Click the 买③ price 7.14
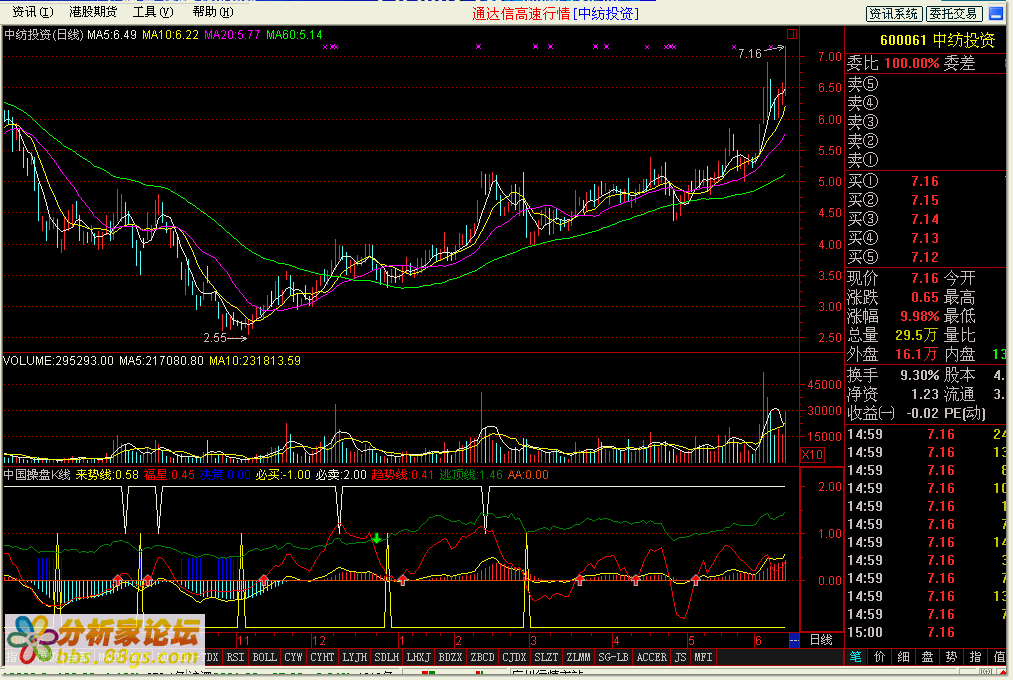This screenshot has width=1013, height=680. (924, 220)
